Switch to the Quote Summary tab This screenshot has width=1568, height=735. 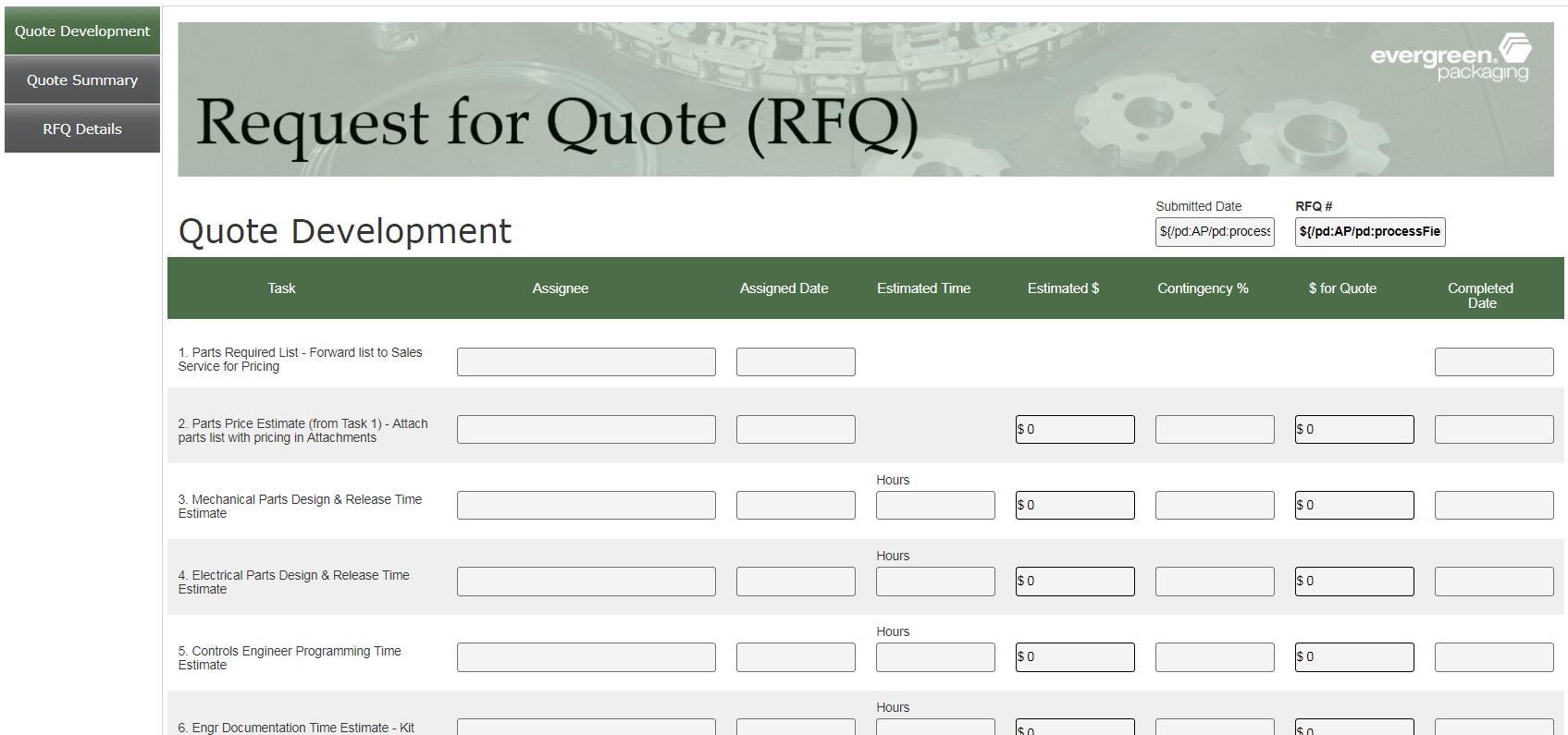coord(82,80)
